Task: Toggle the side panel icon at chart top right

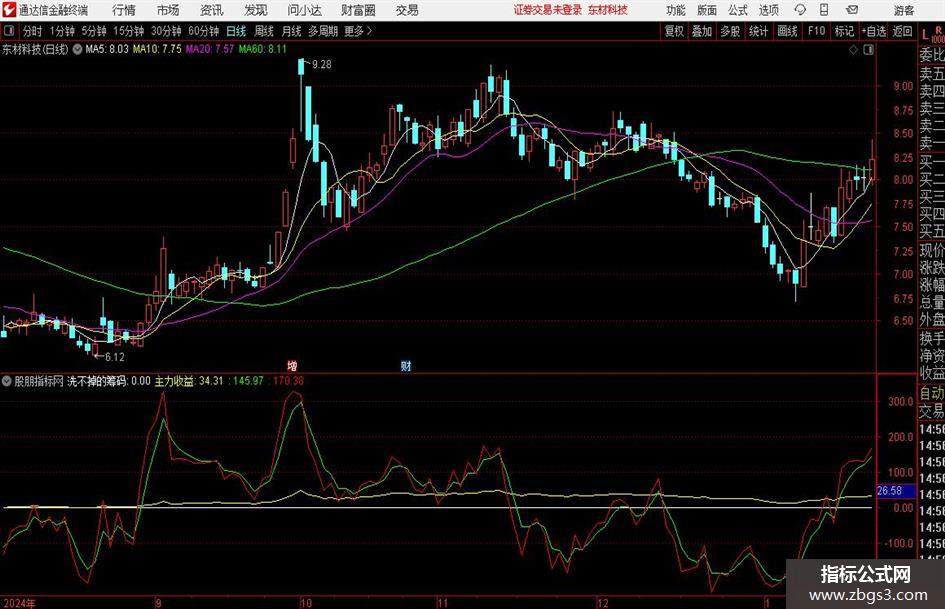Action: 868,50
